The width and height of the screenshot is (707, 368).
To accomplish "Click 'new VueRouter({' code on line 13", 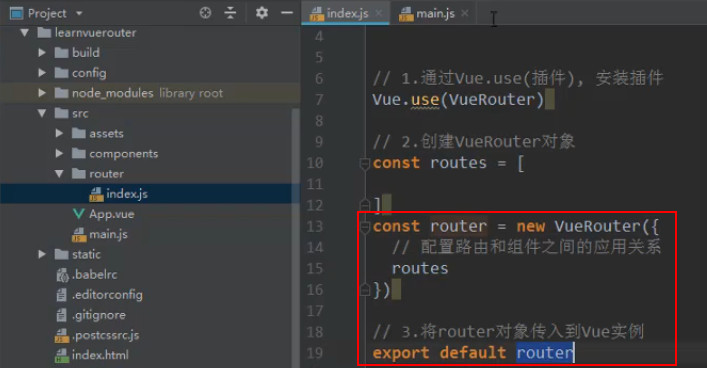I will [588, 226].
